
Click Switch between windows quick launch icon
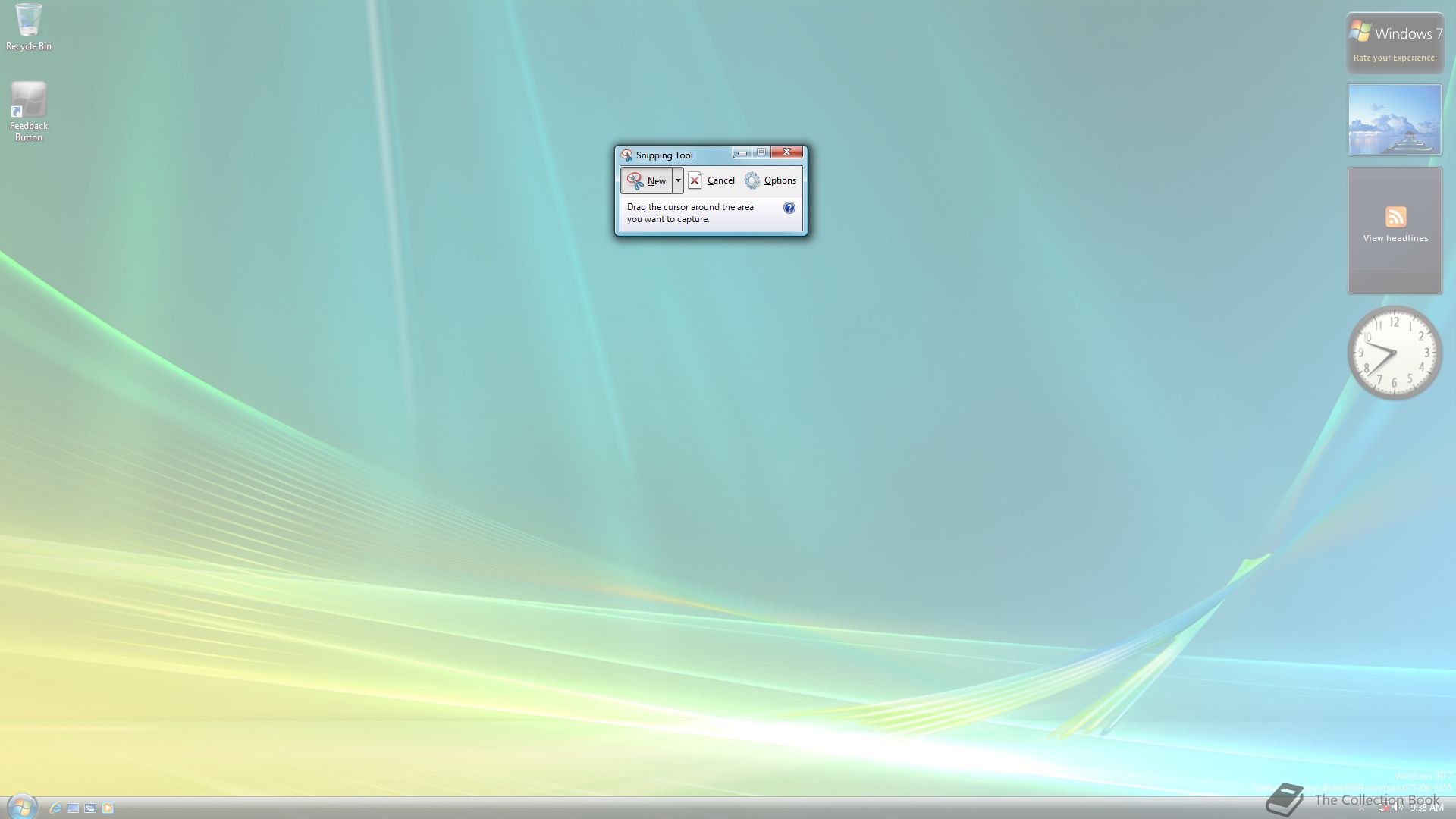[x=90, y=808]
